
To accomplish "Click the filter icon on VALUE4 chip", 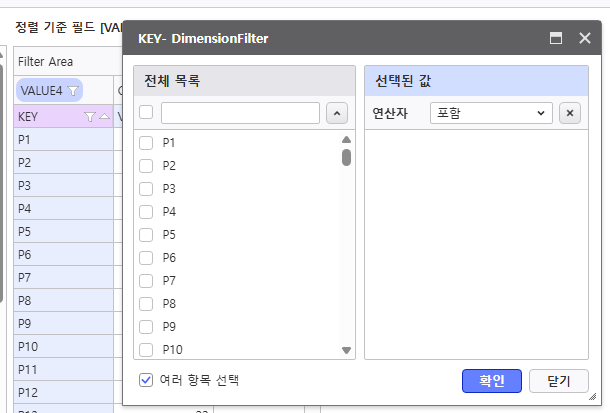I will coord(73,90).
